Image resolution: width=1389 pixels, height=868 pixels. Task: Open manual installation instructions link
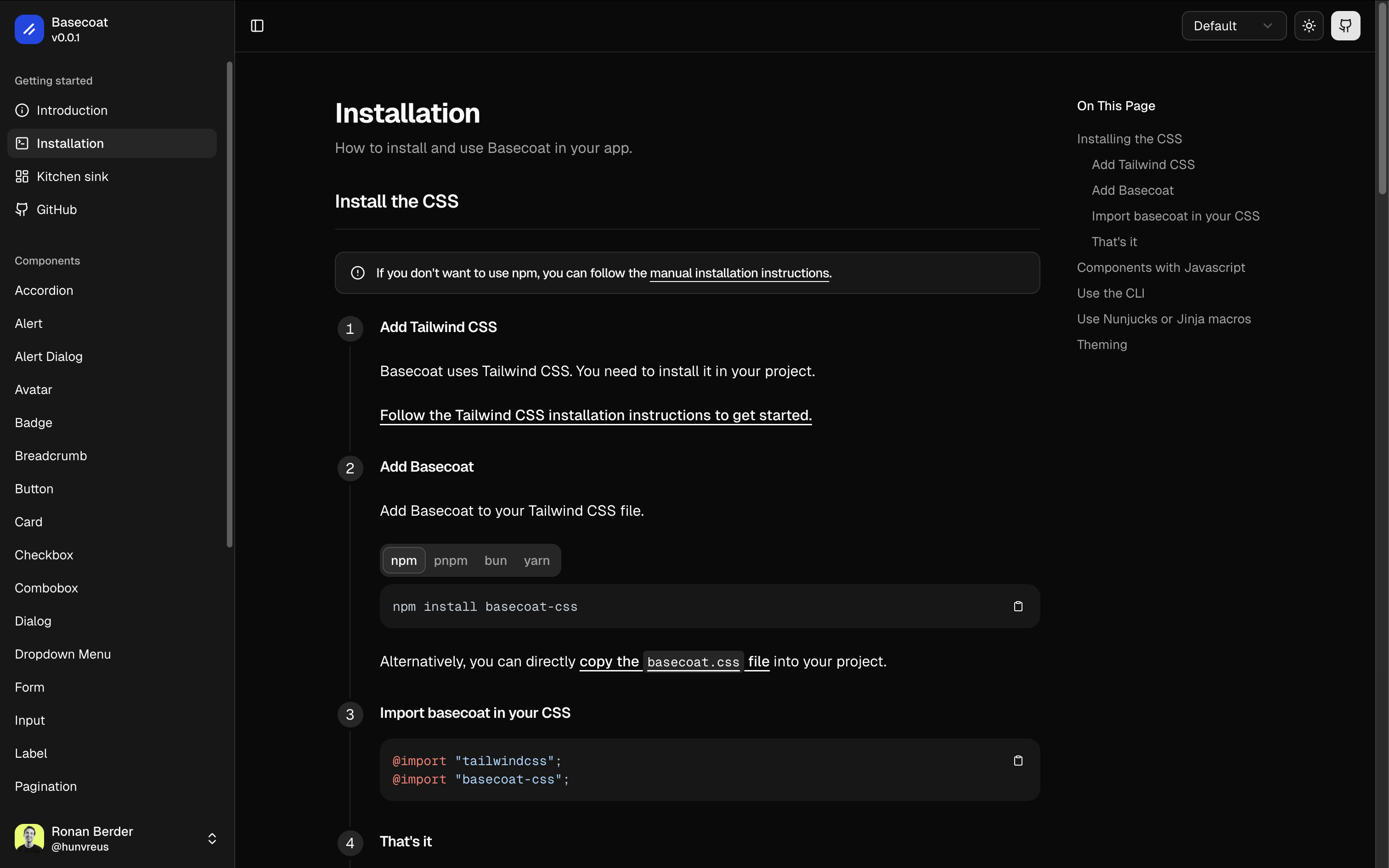pos(739,273)
